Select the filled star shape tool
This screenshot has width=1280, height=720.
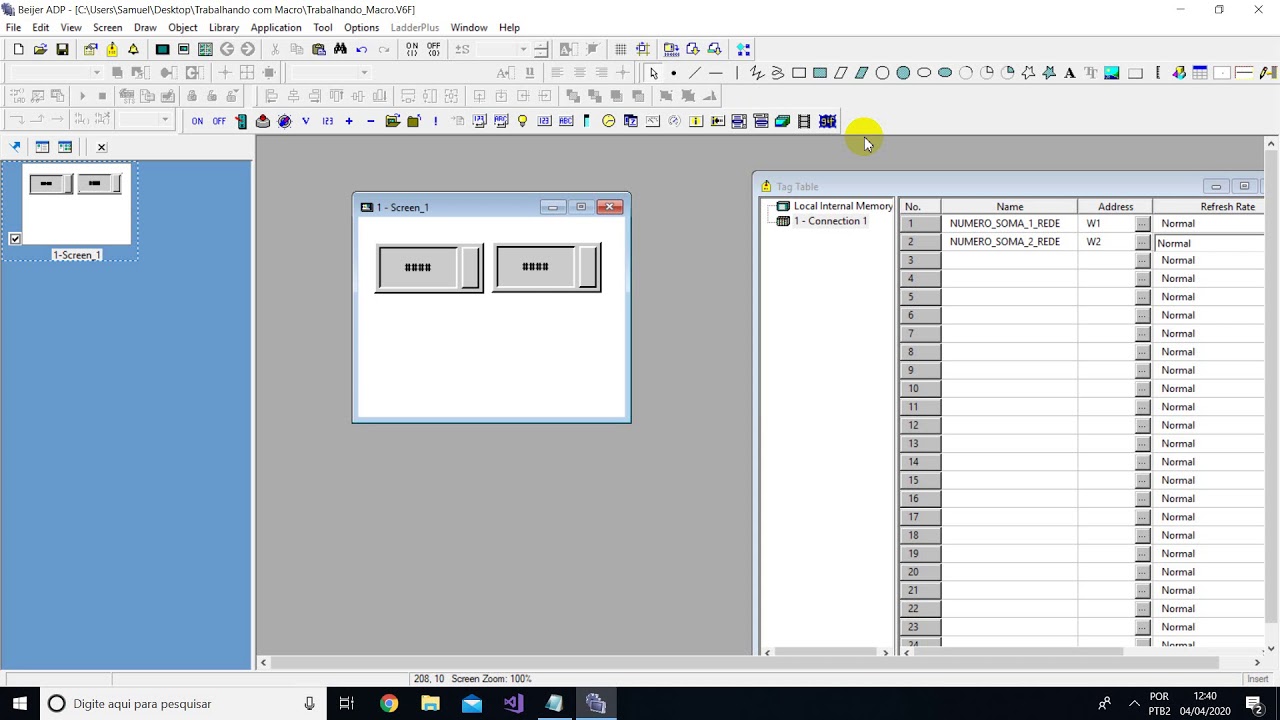tap(1048, 73)
